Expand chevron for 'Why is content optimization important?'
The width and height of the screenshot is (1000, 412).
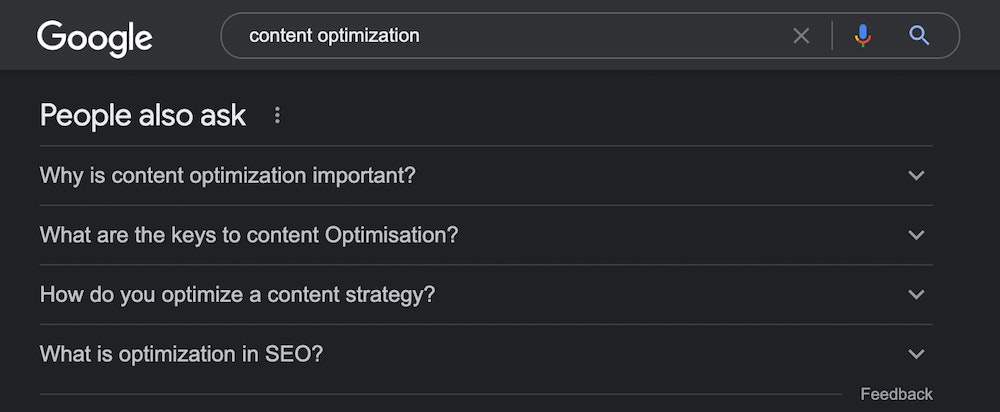[915, 176]
